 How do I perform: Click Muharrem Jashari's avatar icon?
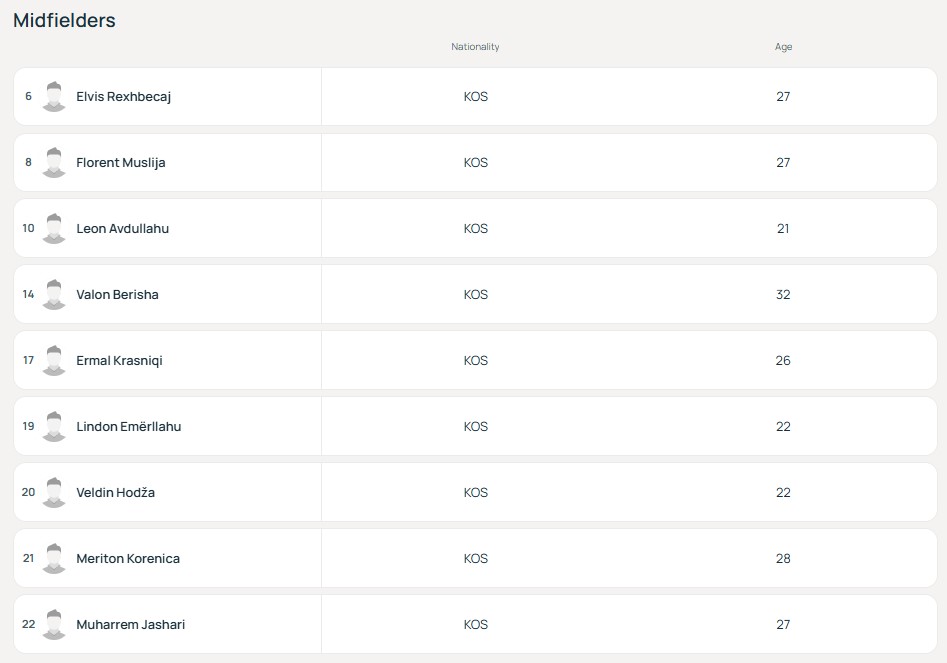(x=54, y=625)
